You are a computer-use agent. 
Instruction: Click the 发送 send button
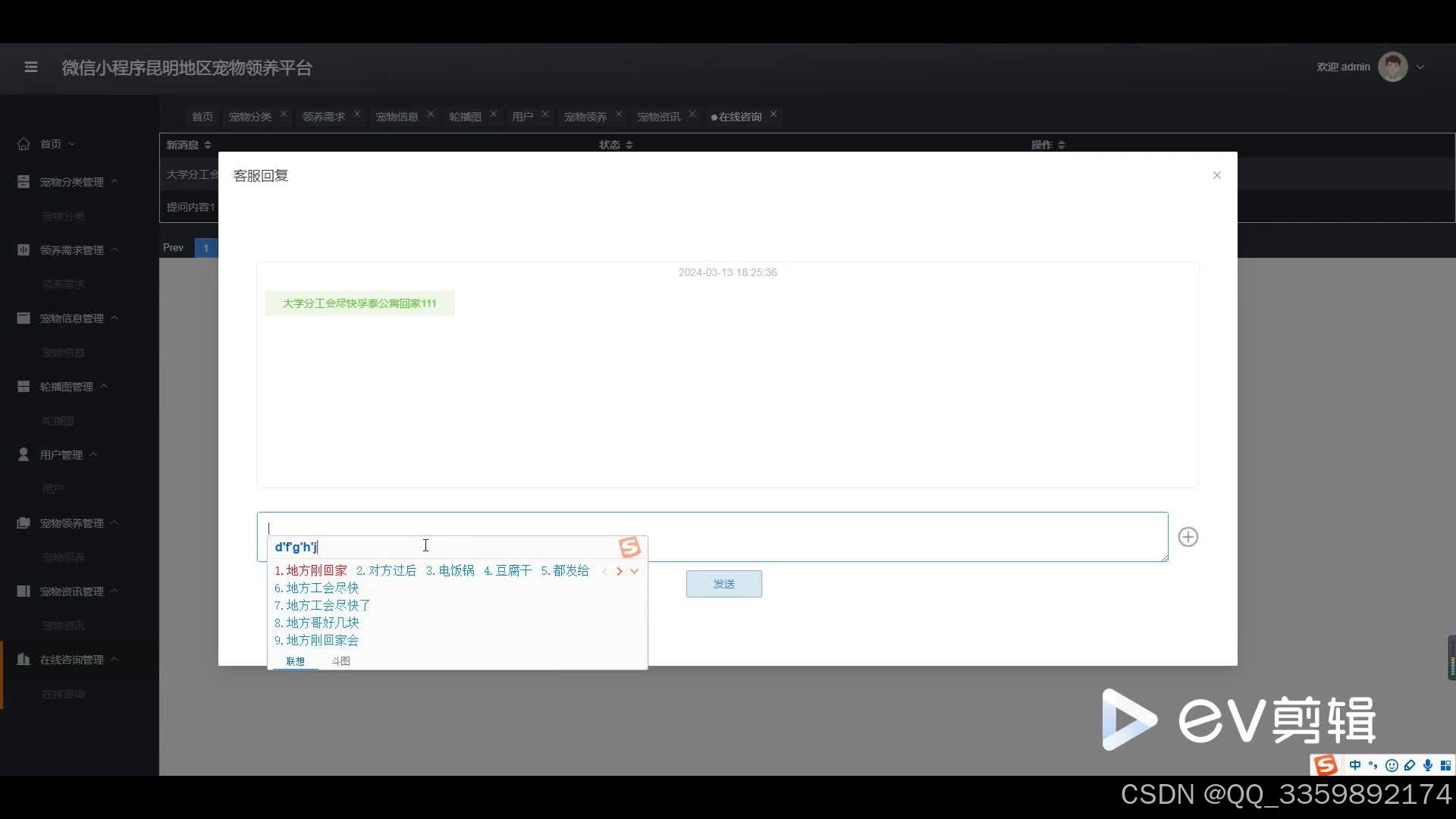[723, 584]
